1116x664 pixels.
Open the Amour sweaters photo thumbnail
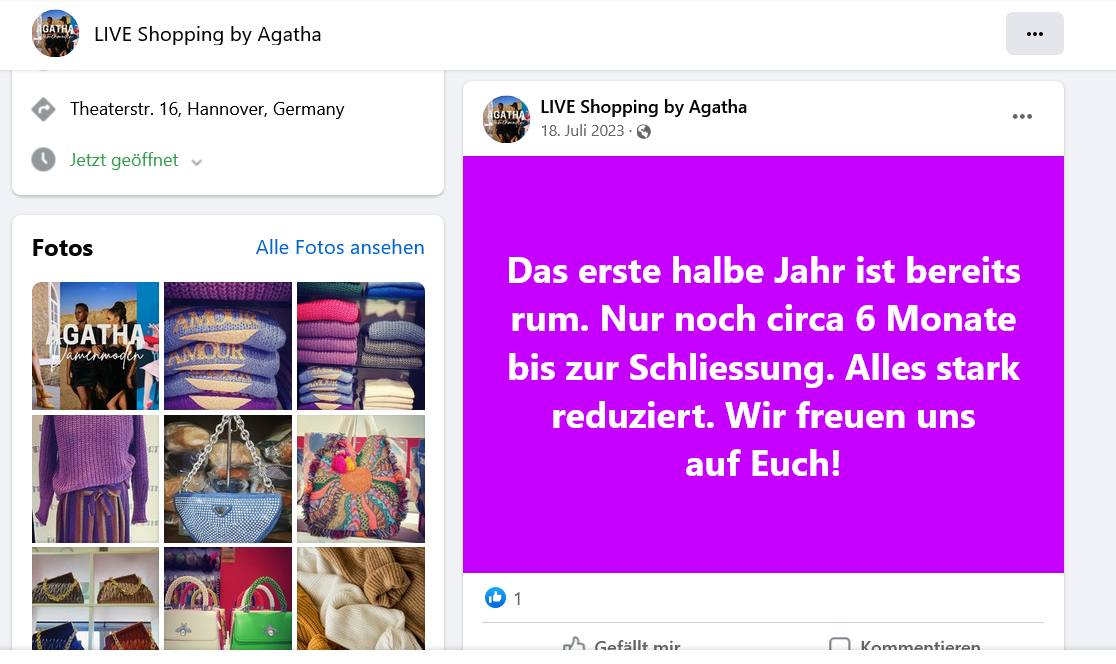tap(228, 346)
